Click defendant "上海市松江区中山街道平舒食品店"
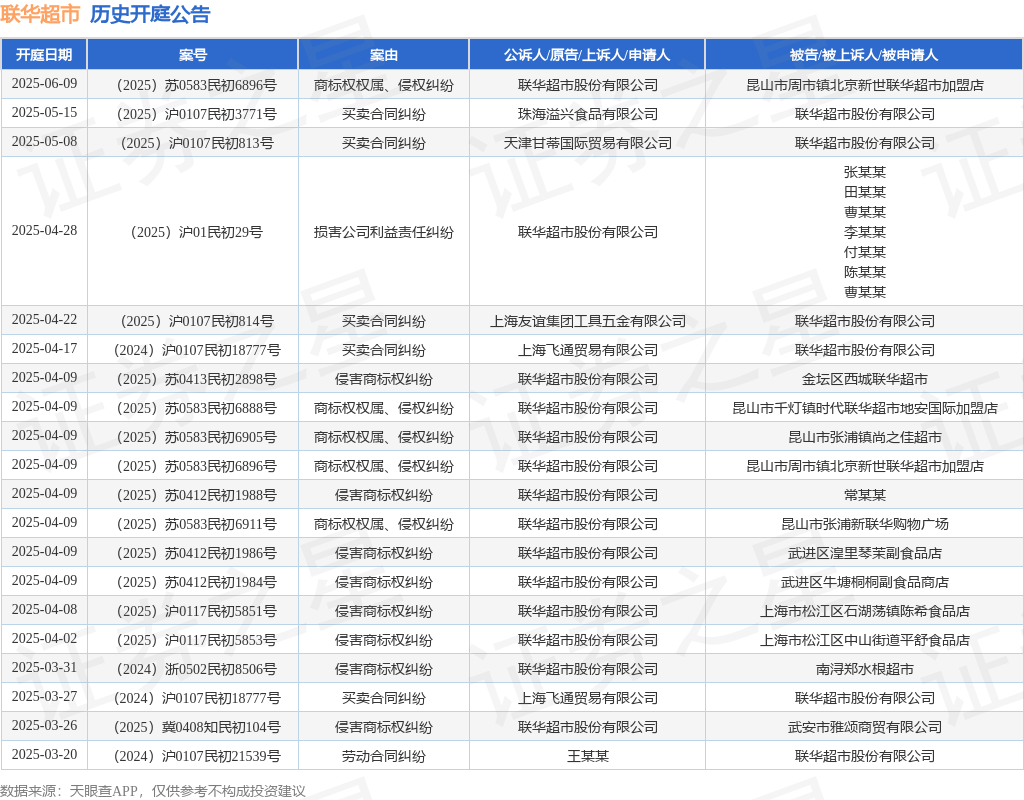This screenshot has width=1024, height=800. pyautogui.click(x=865, y=640)
